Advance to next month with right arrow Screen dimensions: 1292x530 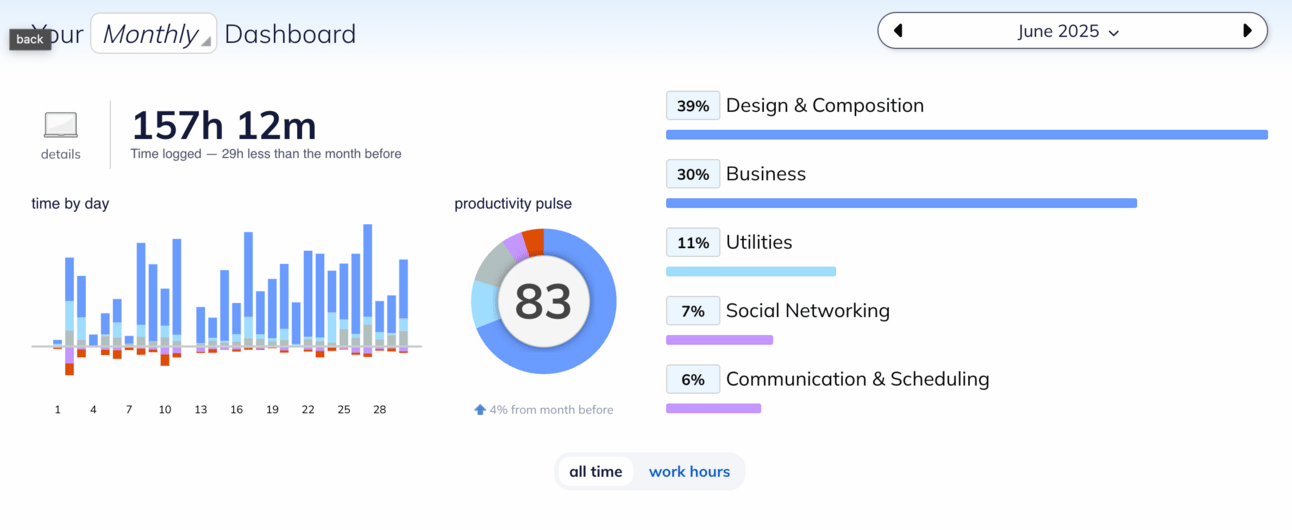1247,31
